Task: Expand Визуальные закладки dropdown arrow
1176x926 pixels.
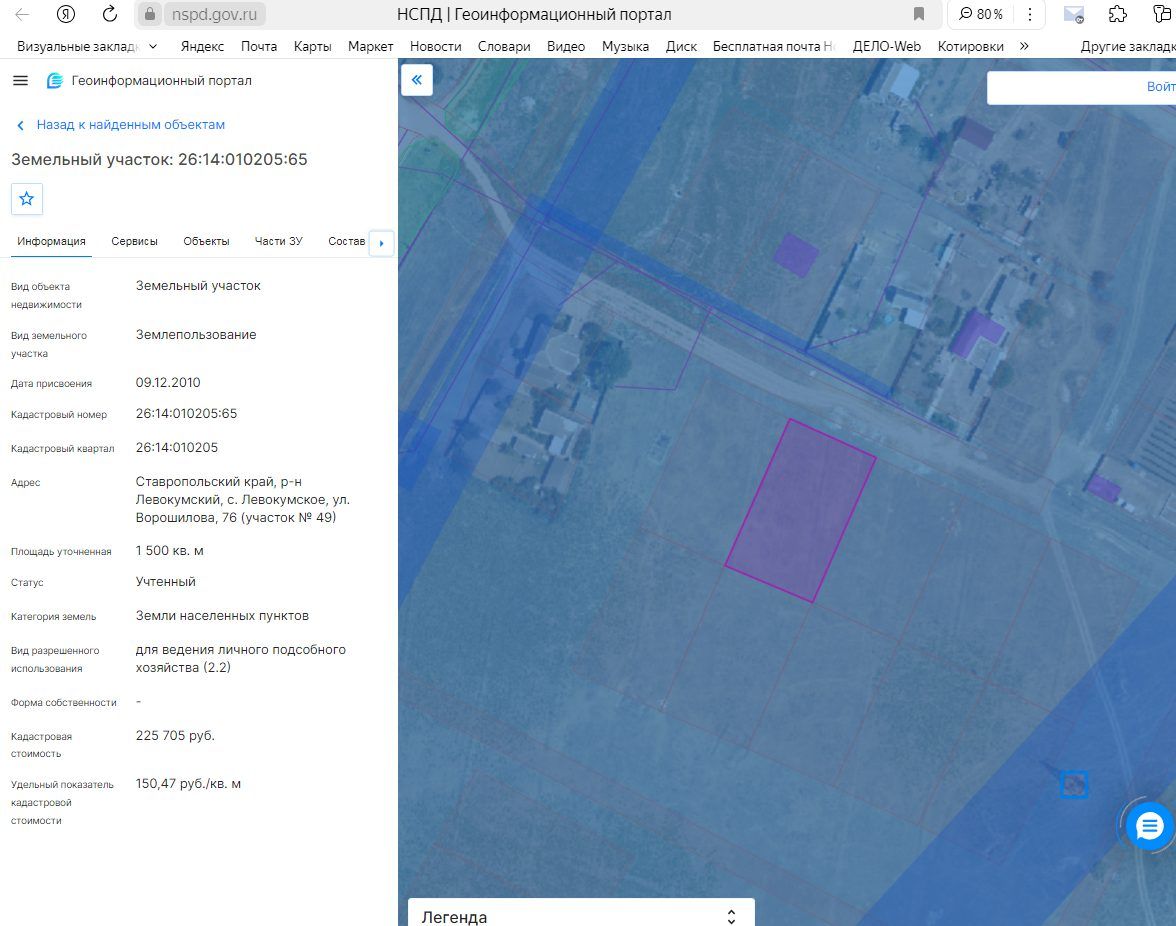Action: 153,46
